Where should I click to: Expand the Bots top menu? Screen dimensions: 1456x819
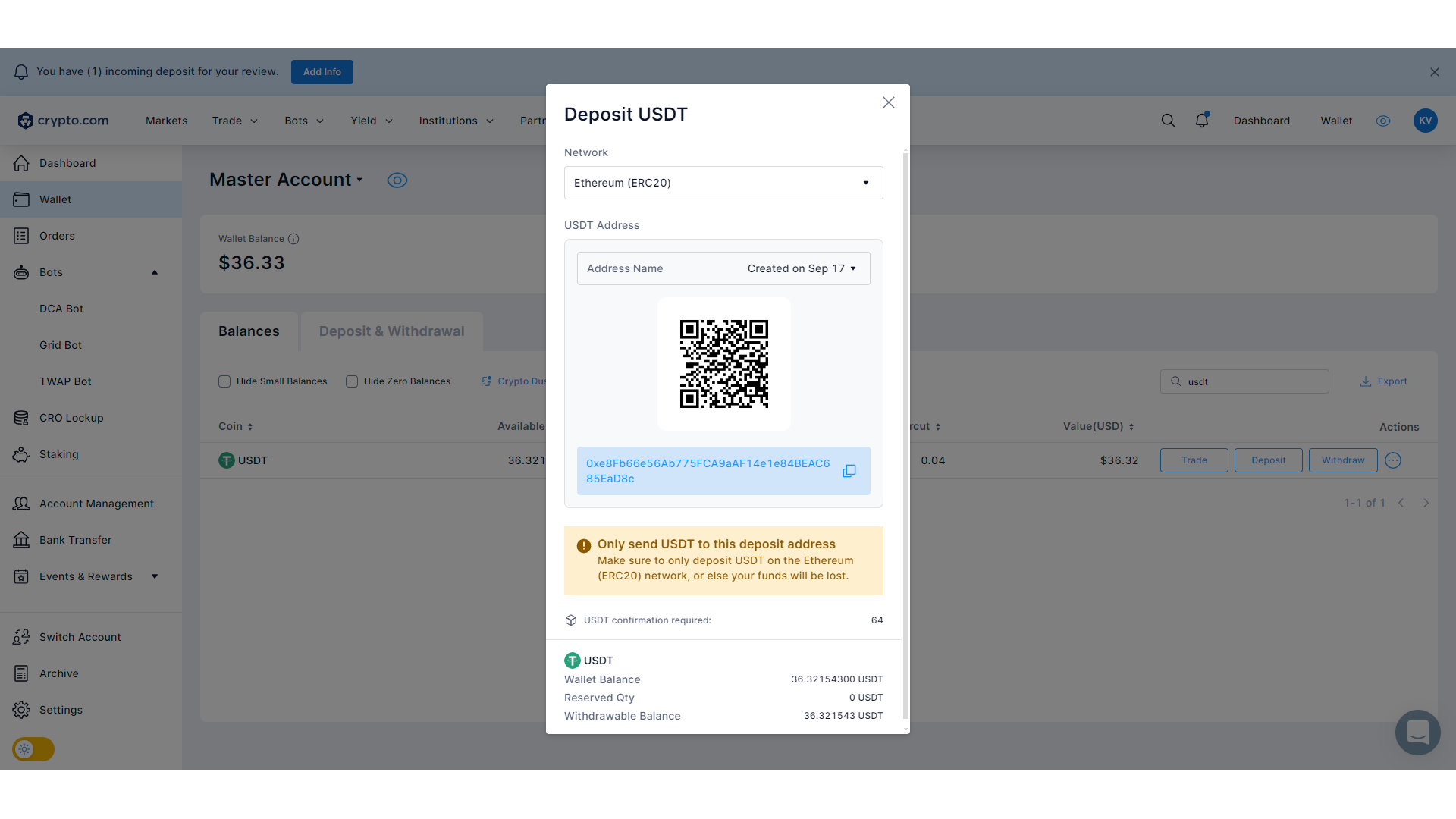point(304,121)
